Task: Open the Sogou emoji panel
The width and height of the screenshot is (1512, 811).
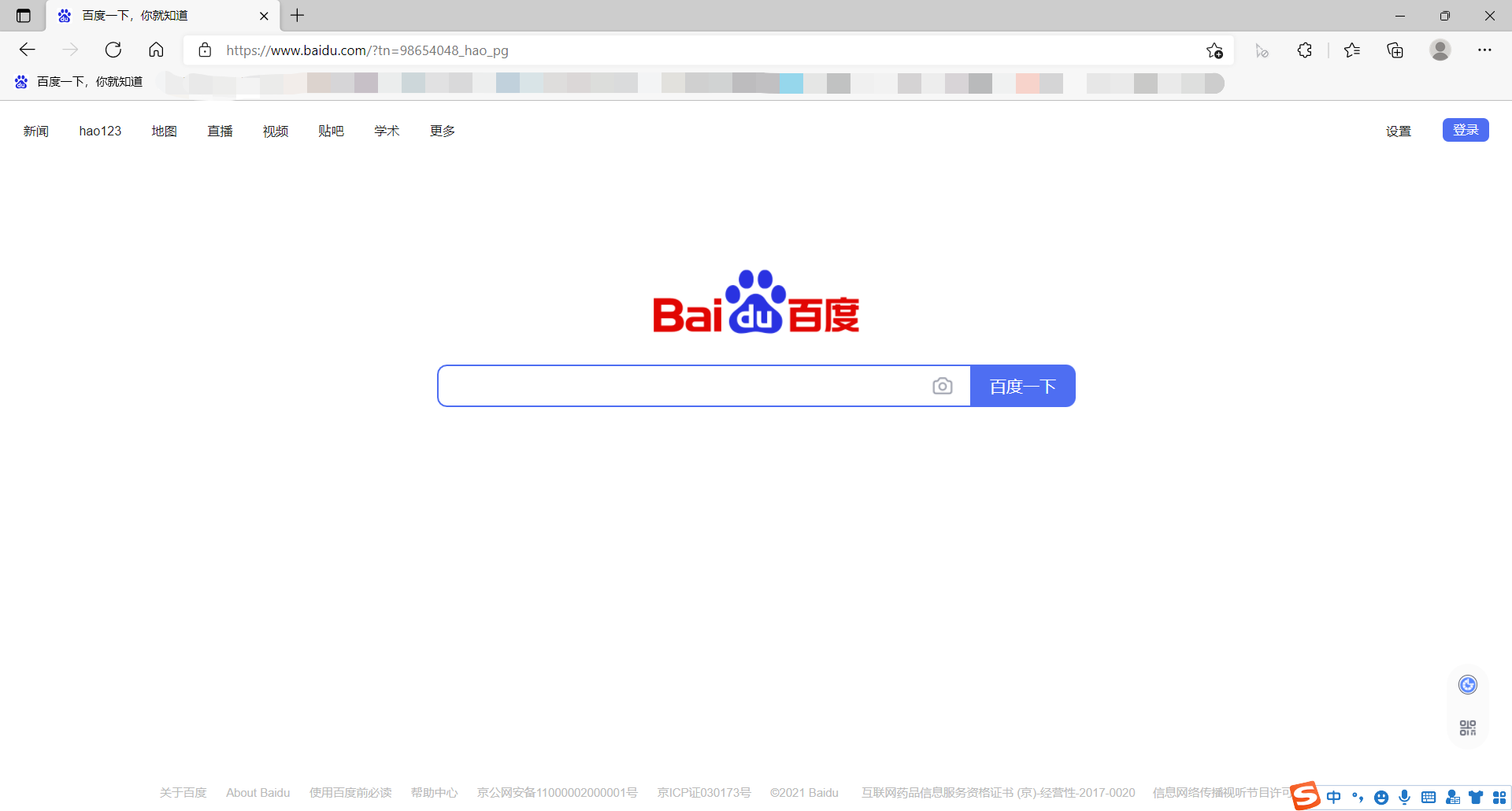Action: 1381,797
